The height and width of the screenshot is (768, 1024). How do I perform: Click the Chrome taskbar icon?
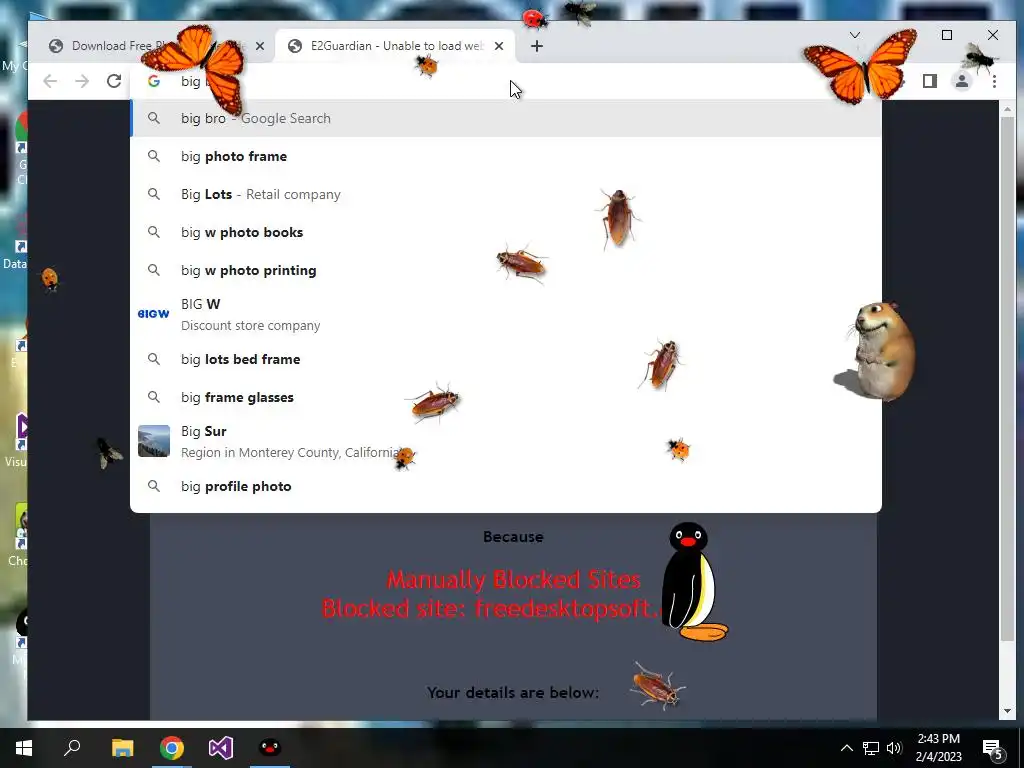pos(172,748)
